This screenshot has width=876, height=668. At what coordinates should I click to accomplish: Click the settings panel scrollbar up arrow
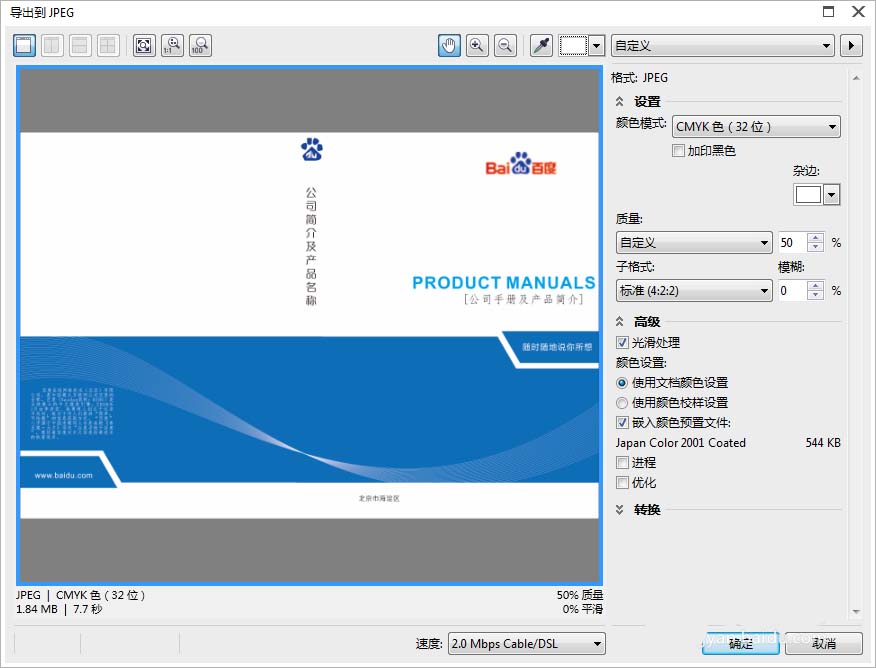pyautogui.click(x=856, y=79)
